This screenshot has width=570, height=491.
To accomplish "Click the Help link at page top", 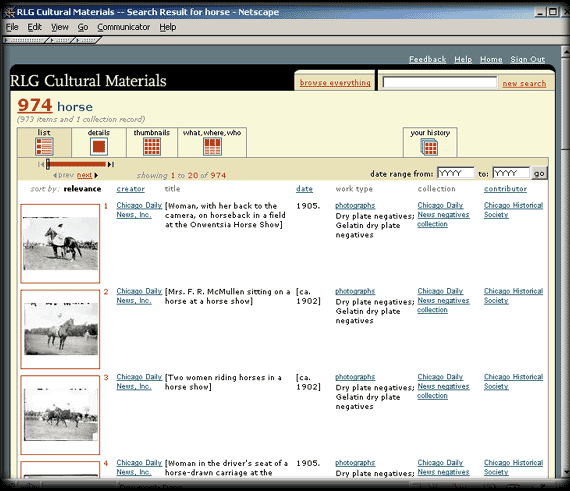I will click(x=463, y=59).
